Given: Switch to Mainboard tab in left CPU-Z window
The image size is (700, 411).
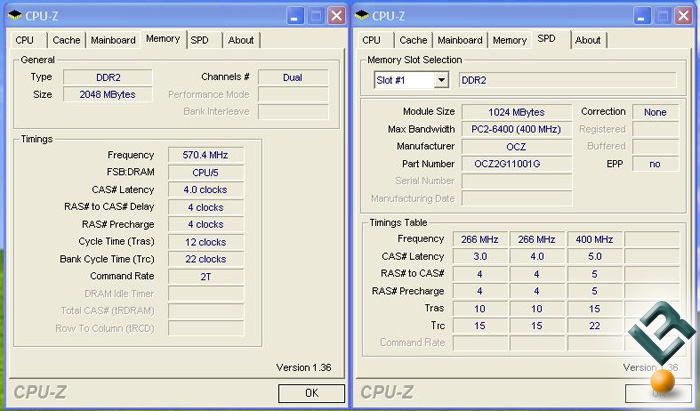Looking at the screenshot, I should point(113,40).
